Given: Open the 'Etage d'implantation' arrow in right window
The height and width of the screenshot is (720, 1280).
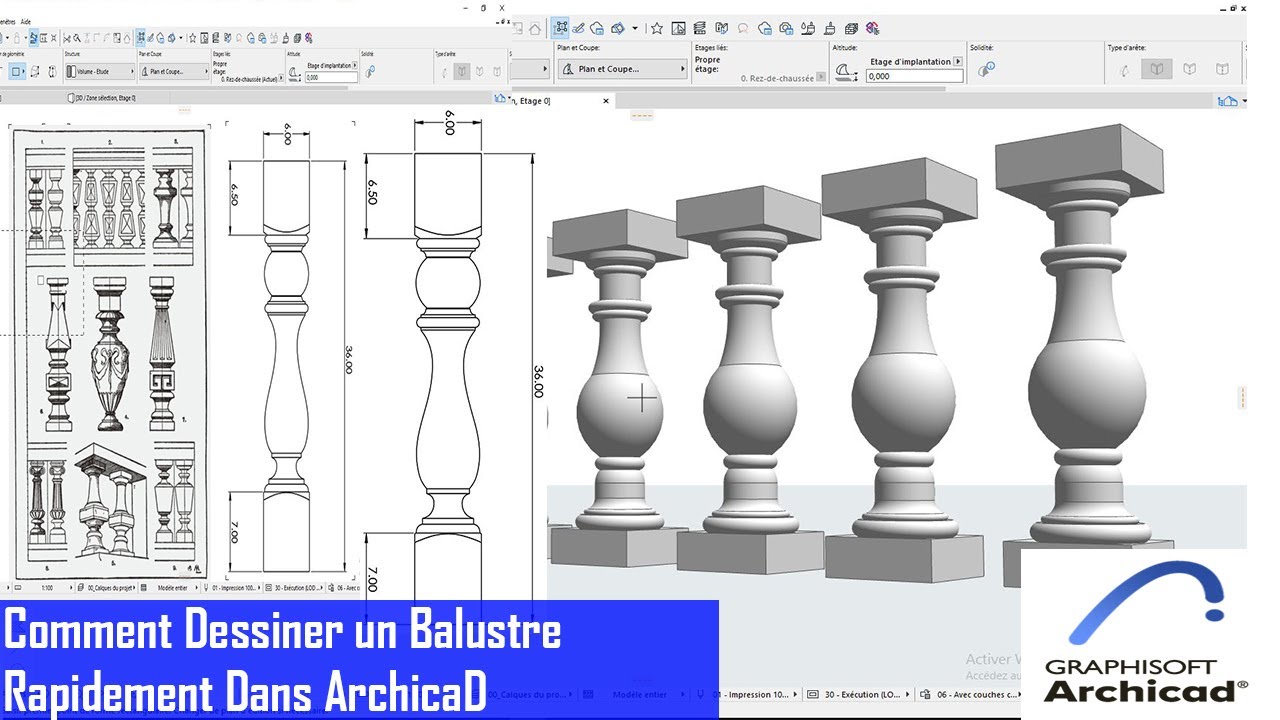Looking at the screenshot, I should pyautogui.click(x=958, y=61).
